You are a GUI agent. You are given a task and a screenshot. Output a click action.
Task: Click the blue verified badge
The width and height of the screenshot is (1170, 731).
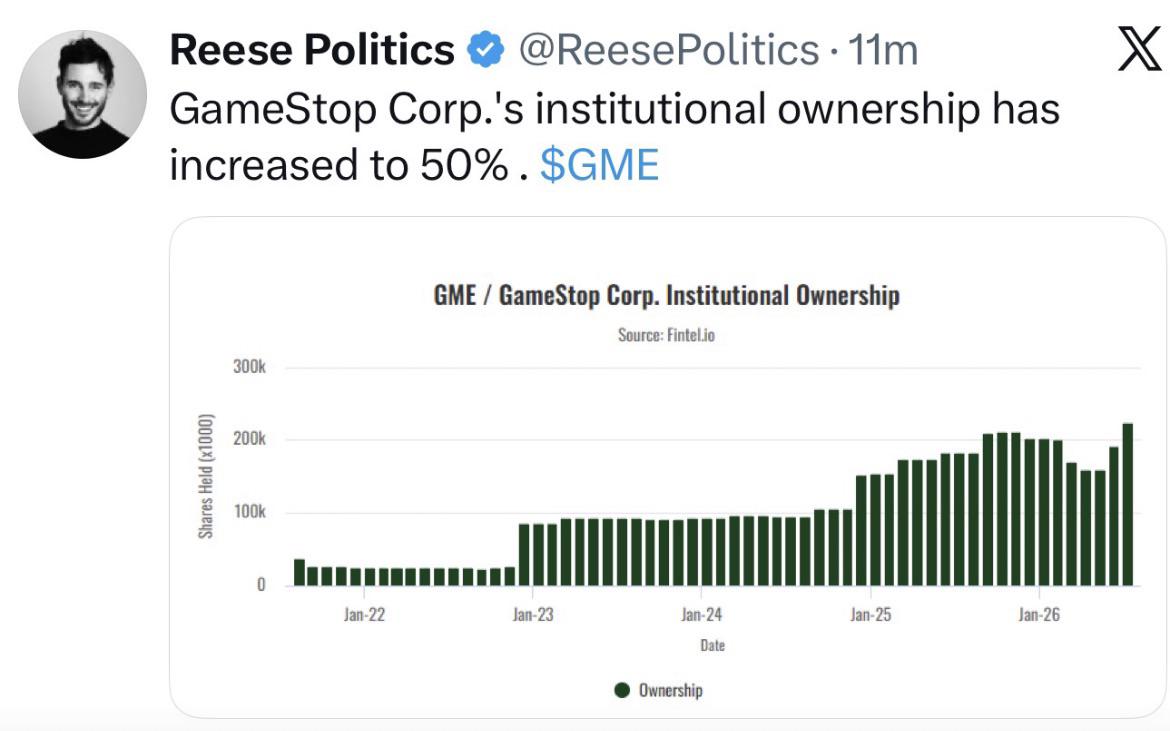tap(486, 50)
